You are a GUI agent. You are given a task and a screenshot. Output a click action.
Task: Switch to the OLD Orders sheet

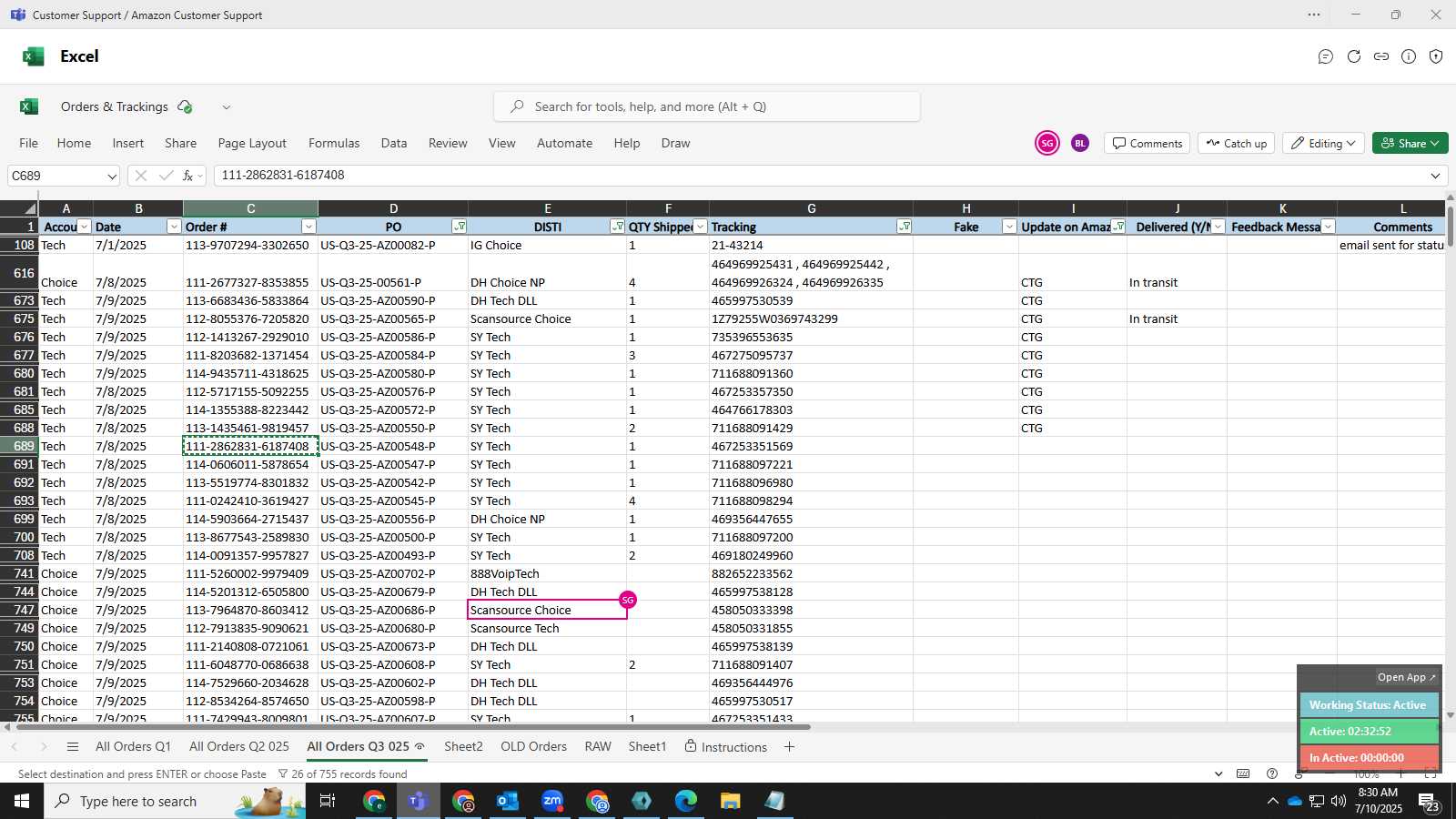coord(533,746)
